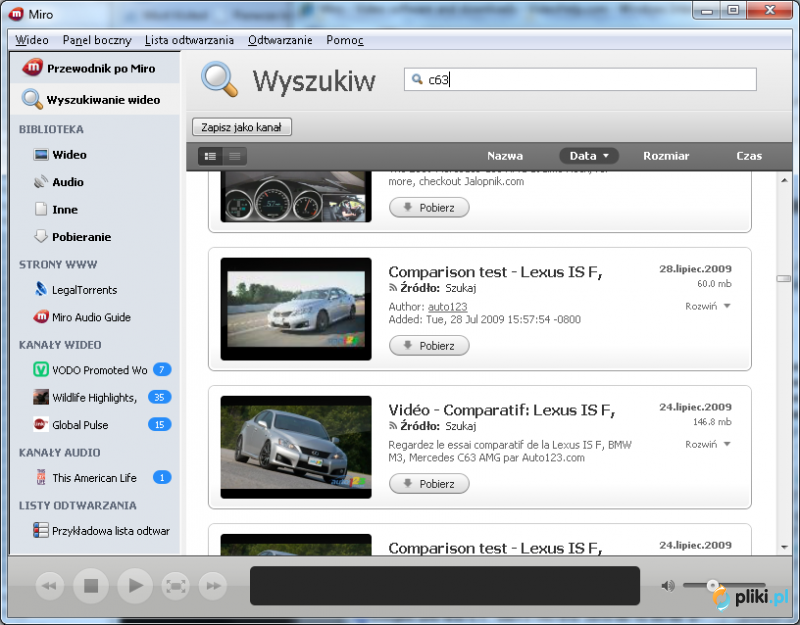
Task: Click the scrollbar up arrow
Action: (784, 180)
